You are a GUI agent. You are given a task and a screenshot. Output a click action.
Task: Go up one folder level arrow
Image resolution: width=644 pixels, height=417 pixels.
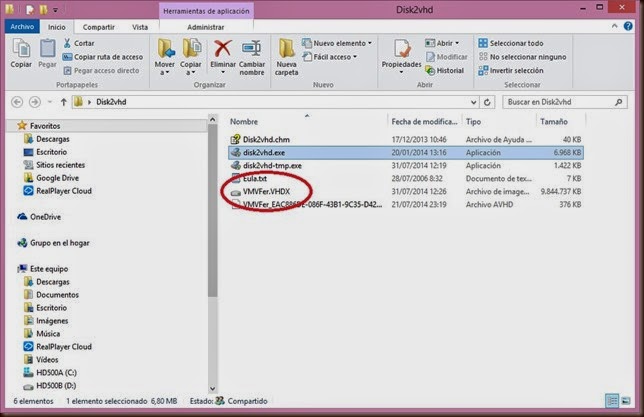click(63, 102)
